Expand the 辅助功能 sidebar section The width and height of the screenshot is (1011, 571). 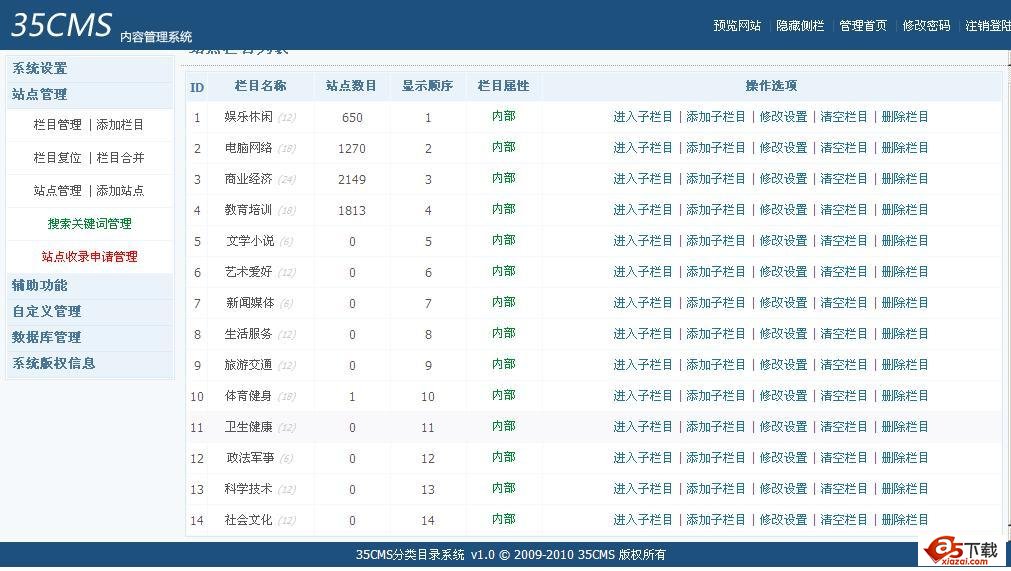[x=40, y=286]
